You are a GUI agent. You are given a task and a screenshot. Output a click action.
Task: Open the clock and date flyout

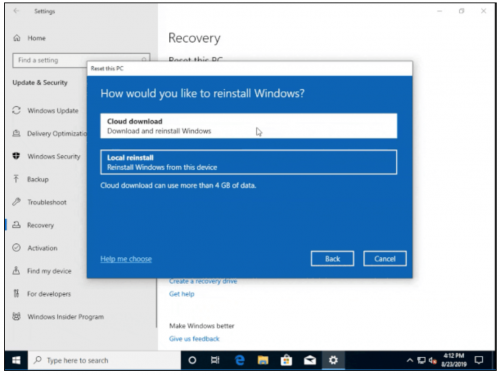click(x=453, y=360)
